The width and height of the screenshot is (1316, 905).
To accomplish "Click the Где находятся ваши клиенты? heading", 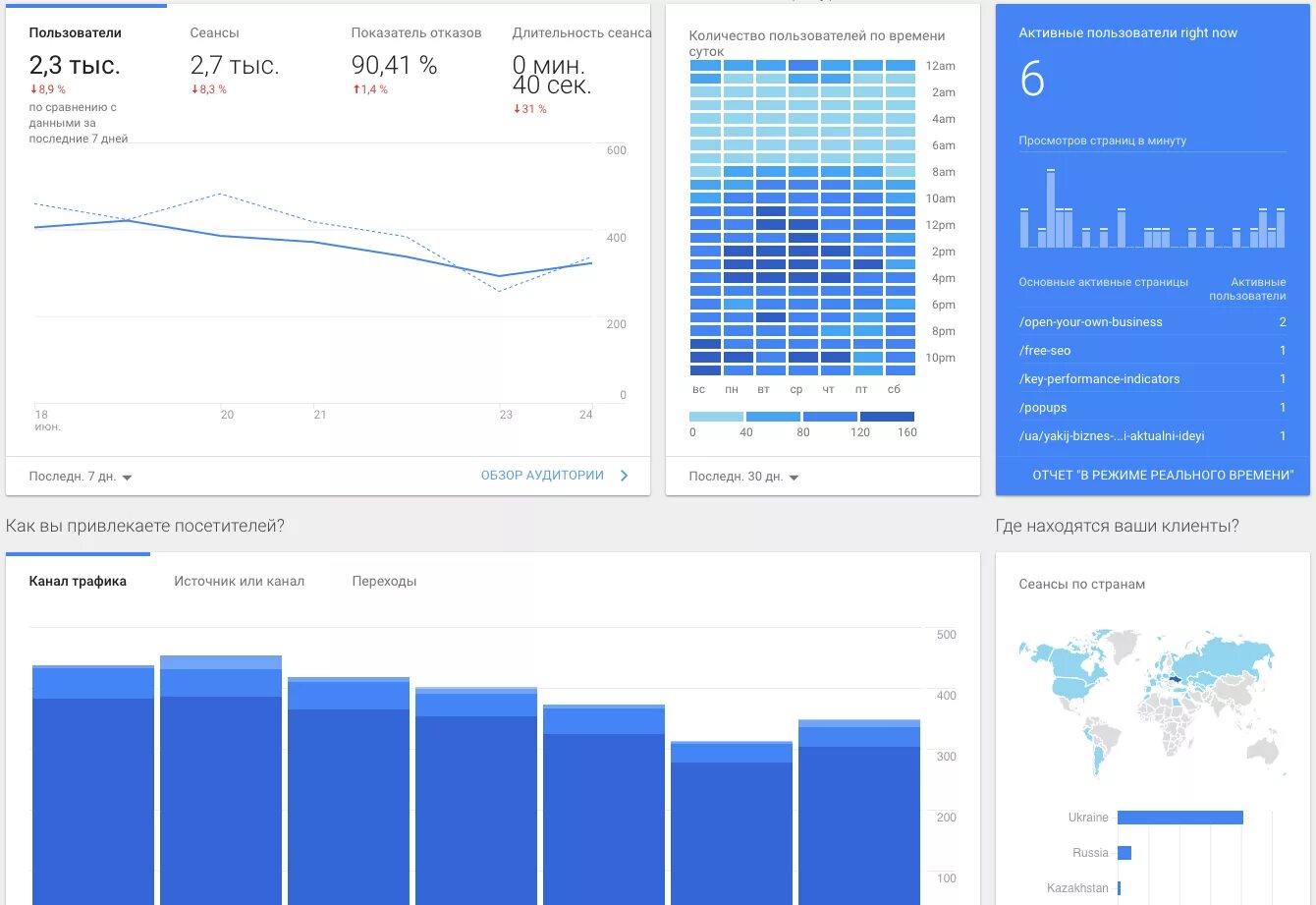I will [x=1118, y=526].
